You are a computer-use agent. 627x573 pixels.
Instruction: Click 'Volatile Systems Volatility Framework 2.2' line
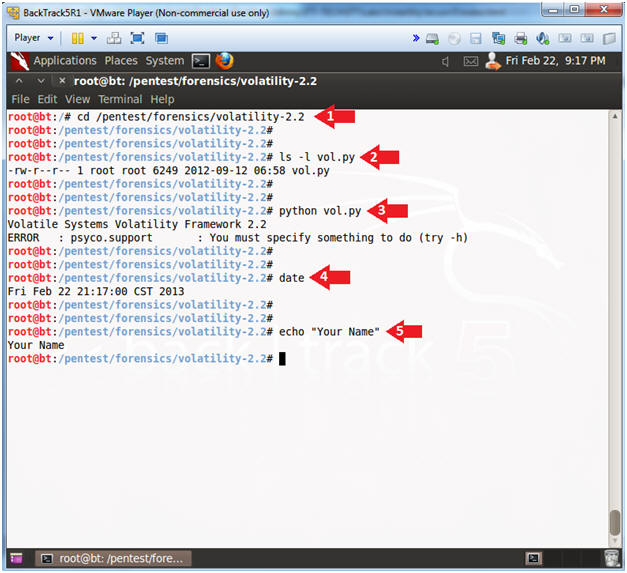click(137, 224)
